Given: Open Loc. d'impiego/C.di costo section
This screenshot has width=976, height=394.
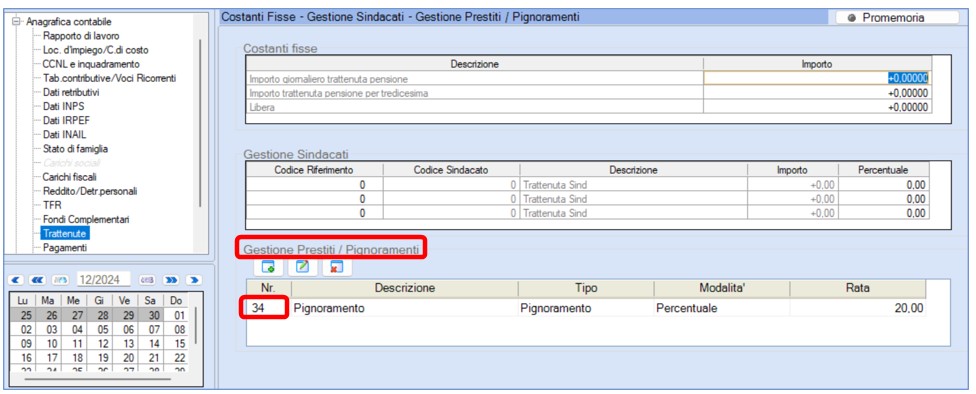Looking at the screenshot, I should click(95, 50).
